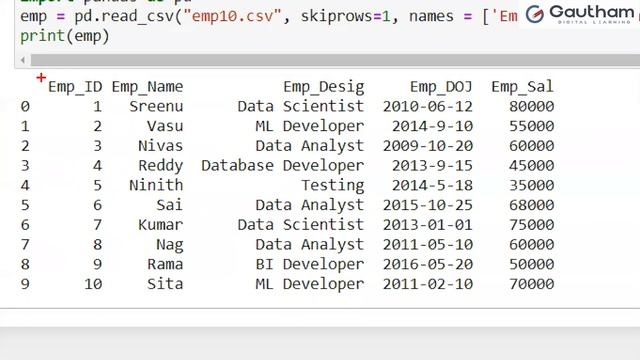Click the date 2014-5-18
This screenshot has height=360, width=640.
(x=432, y=185)
